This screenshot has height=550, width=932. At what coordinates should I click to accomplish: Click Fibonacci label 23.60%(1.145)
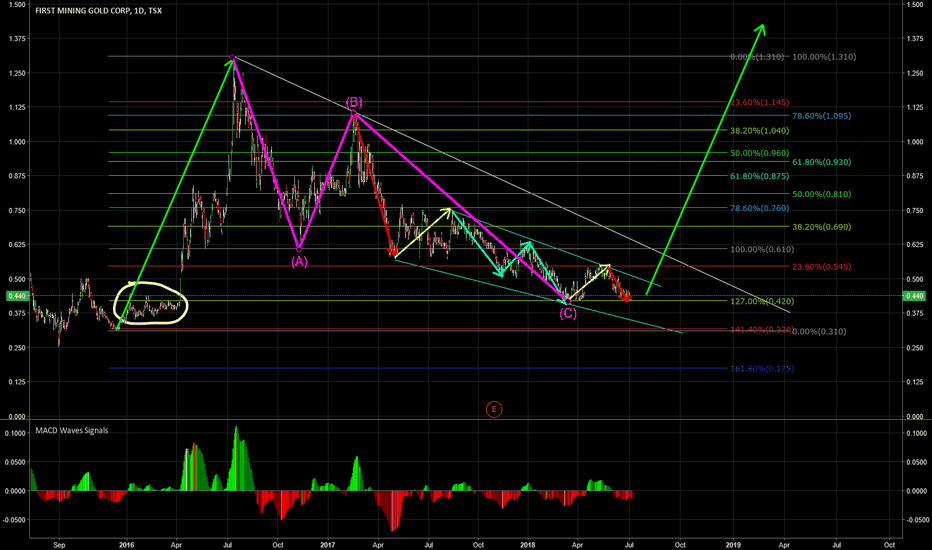[760, 102]
